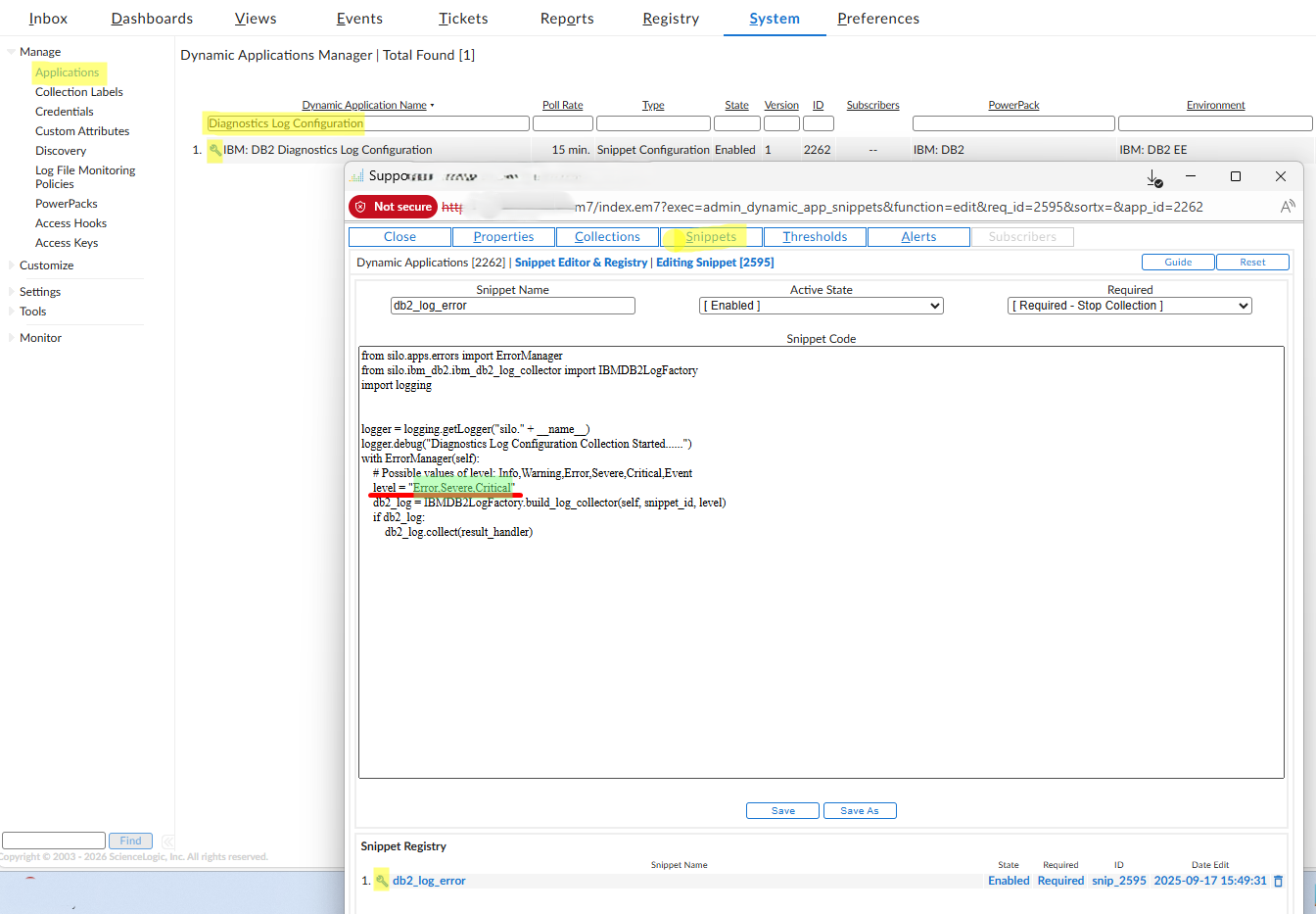Image resolution: width=1316 pixels, height=914 pixels.
Task: Open the Thresholds tab
Action: point(815,237)
